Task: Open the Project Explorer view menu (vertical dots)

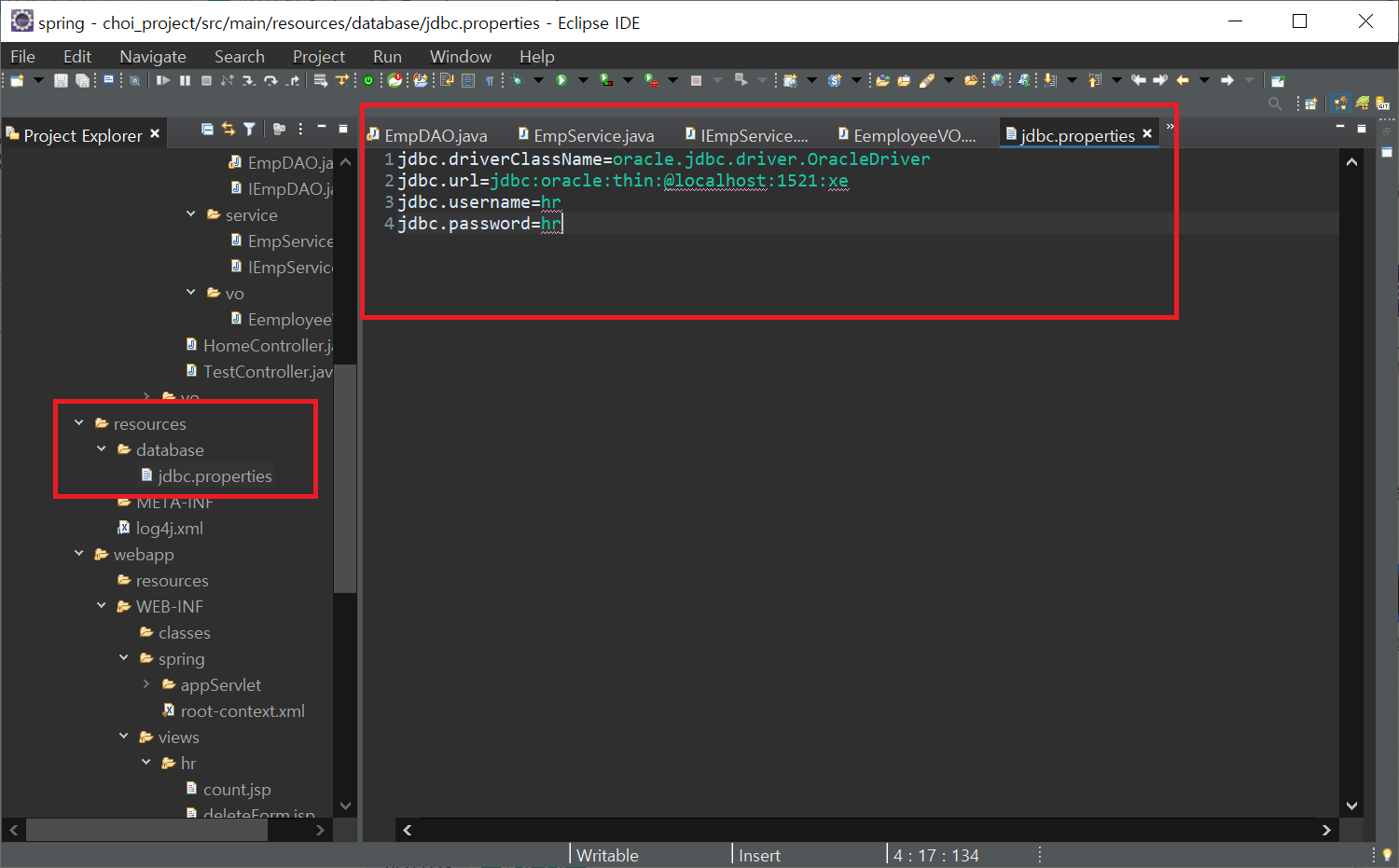Action: [x=299, y=129]
